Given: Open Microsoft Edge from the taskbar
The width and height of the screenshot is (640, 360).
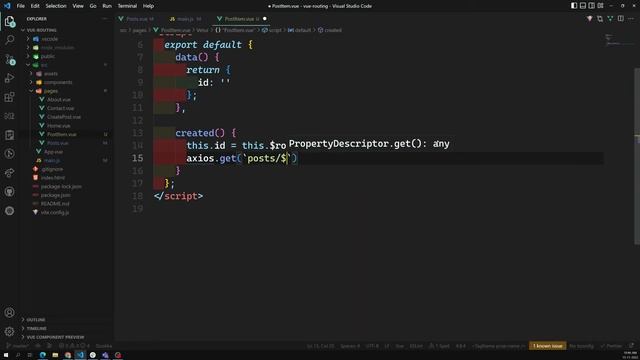Looking at the screenshot, I should point(42,355).
